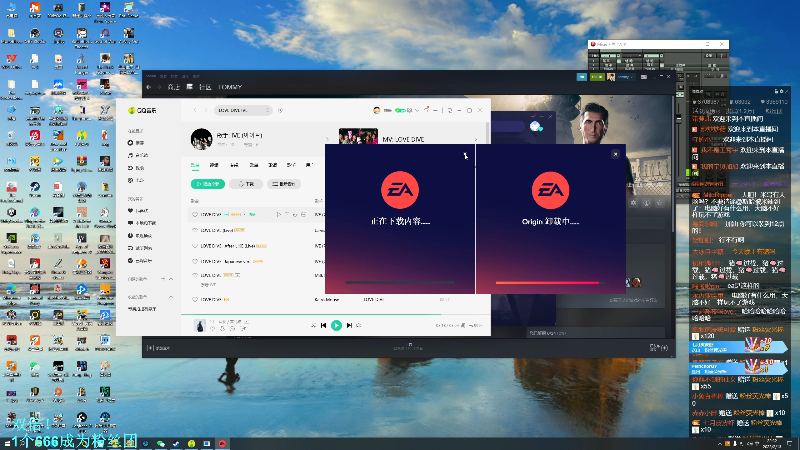Add highlighted LOVE DIVE row to playlist
Viewport: 800px width, 450px height.
(x=287, y=215)
